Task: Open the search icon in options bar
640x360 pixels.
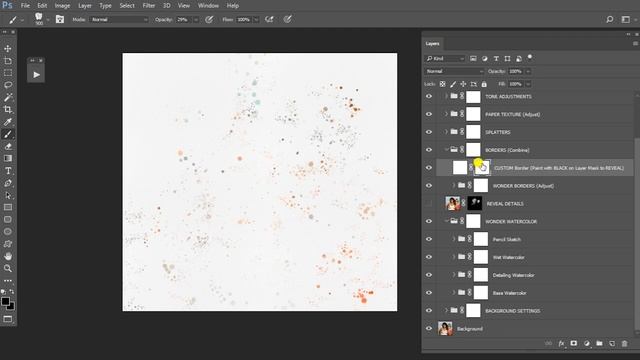Action: (x=610, y=19)
